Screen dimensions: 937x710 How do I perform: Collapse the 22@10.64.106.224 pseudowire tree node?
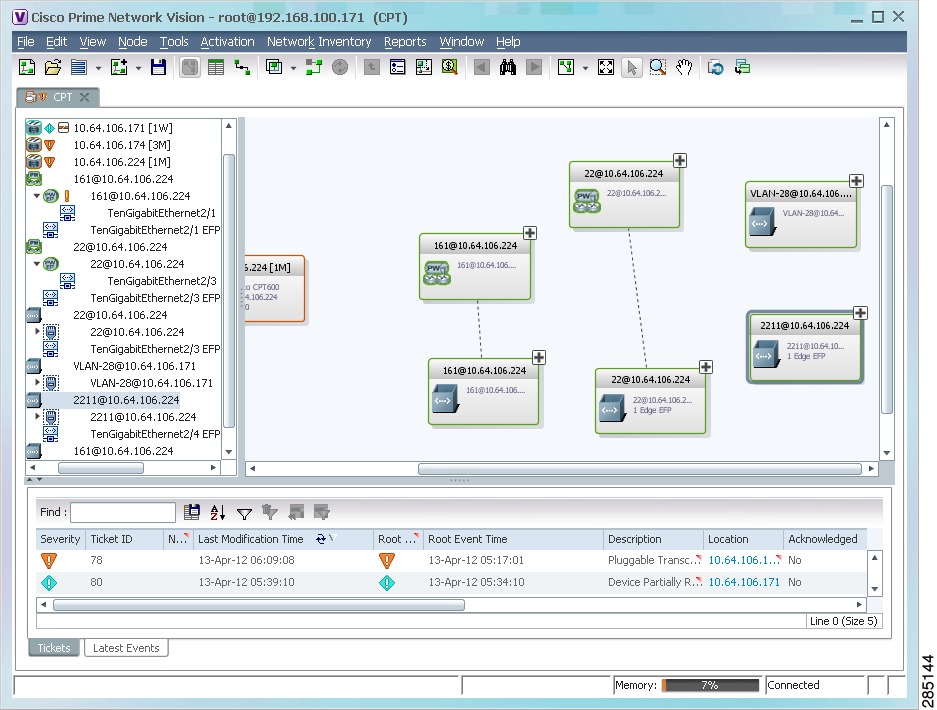point(36,264)
